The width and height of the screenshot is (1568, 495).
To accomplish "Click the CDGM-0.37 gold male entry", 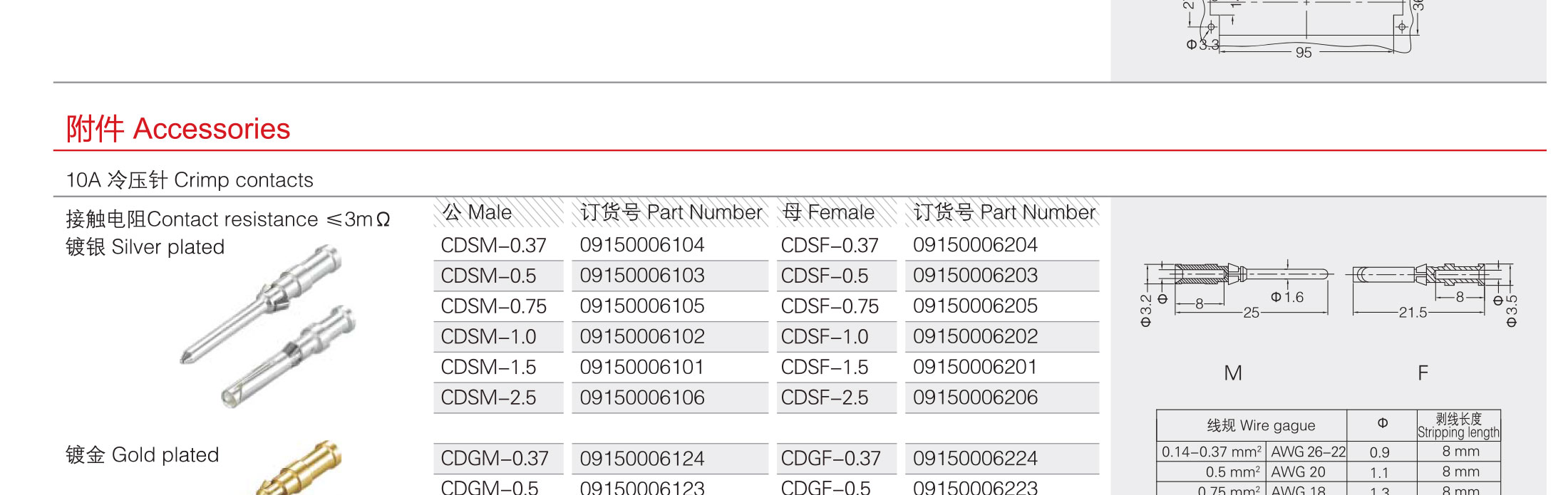I will pyautogui.click(x=495, y=459).
